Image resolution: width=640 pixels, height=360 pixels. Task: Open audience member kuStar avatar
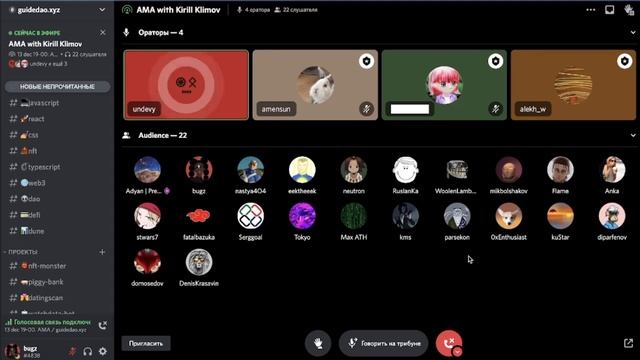pos(560,216)
